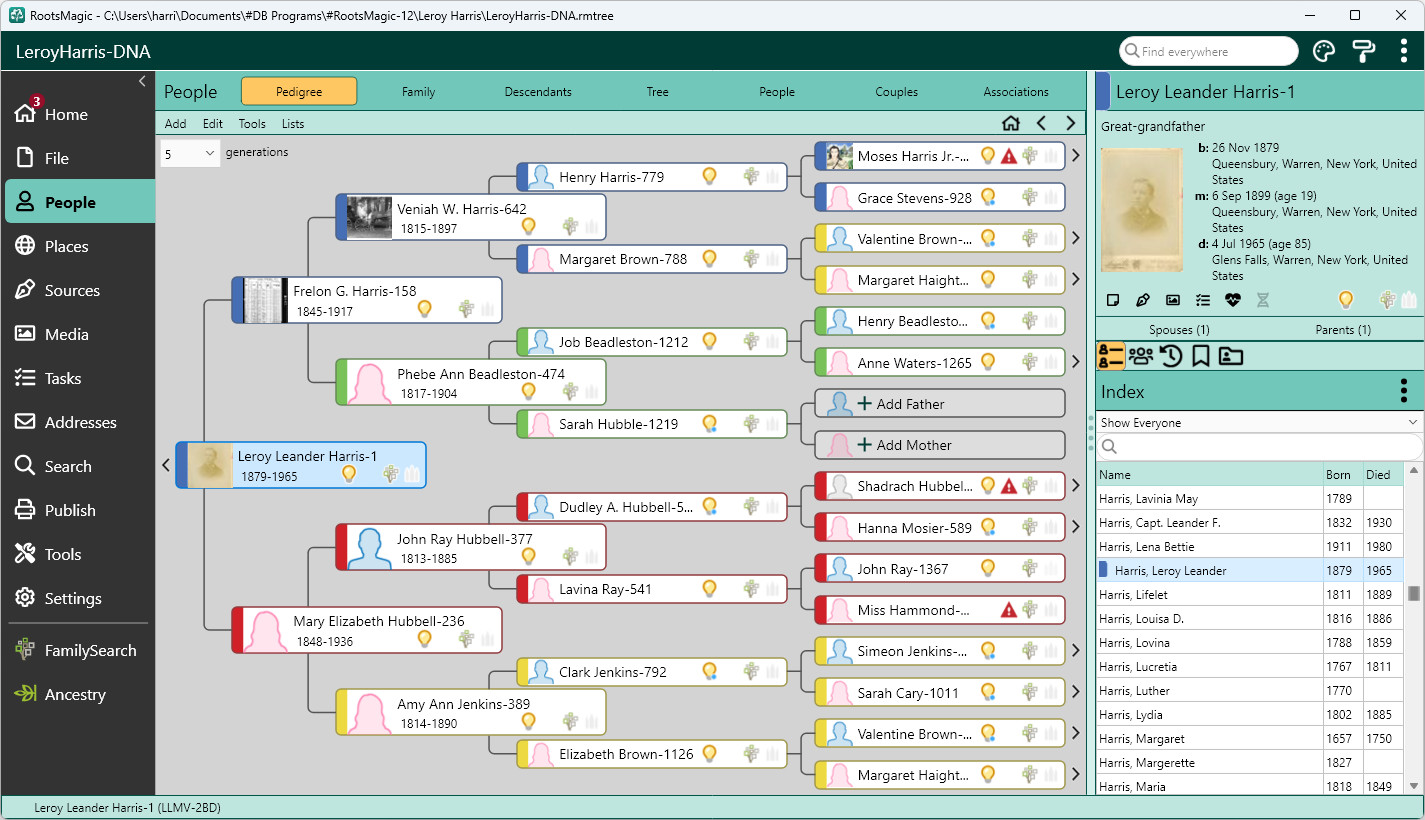
Task: Switch side panel to Index view icon
Action: click(1111, 355)
